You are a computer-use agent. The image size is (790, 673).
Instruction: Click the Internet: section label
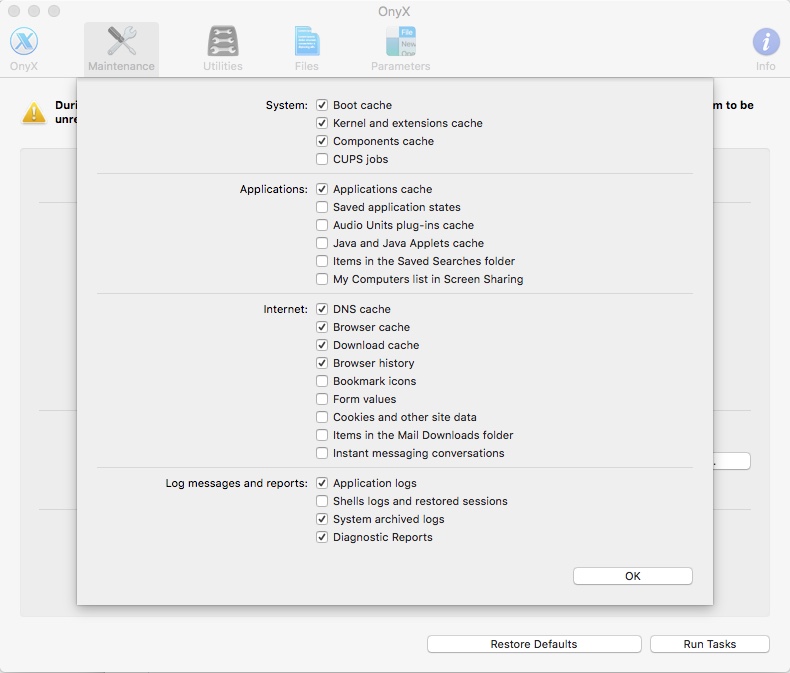[x=285, y=309]
